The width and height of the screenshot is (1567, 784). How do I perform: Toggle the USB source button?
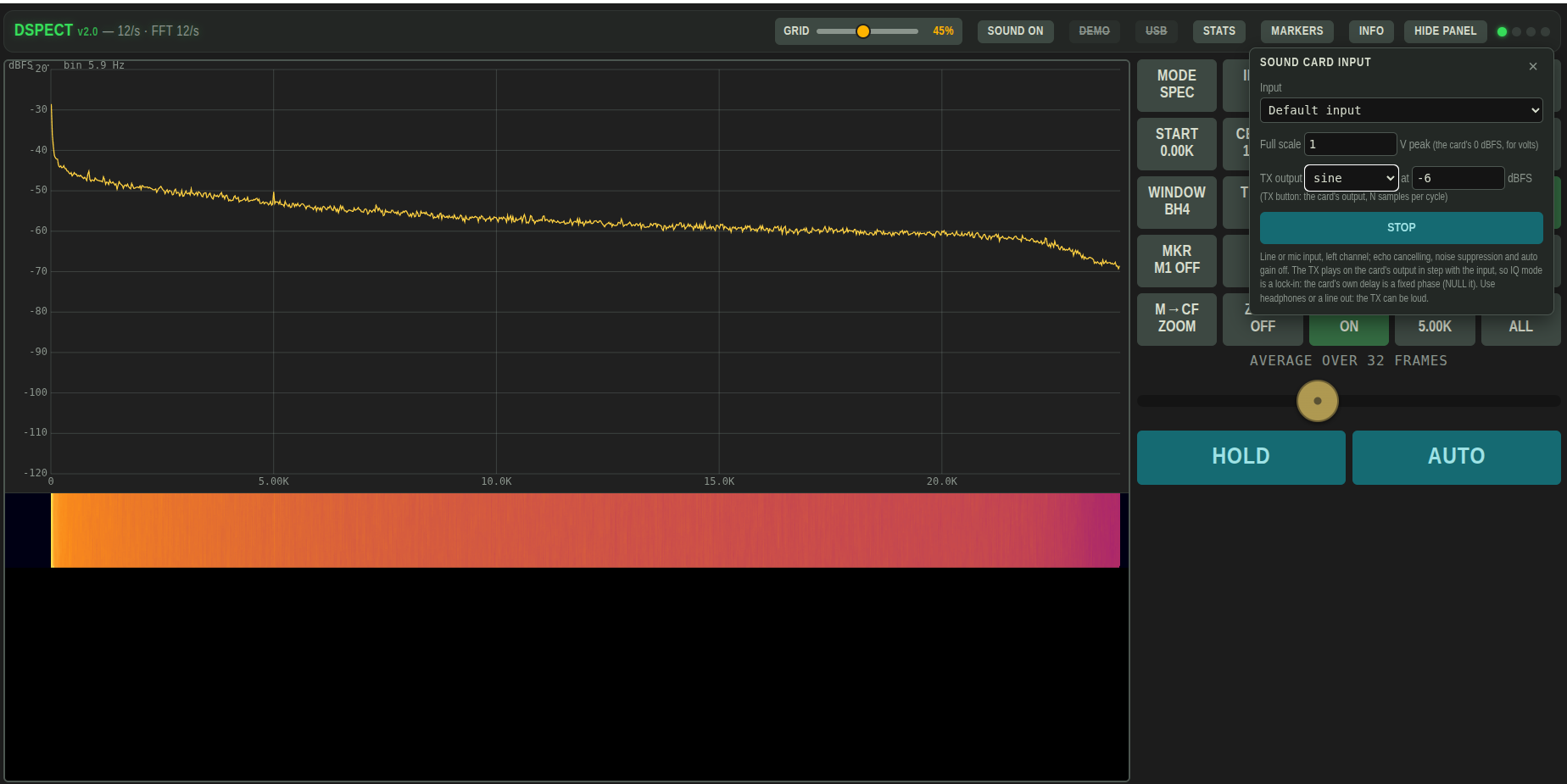tap(1156, 31)
